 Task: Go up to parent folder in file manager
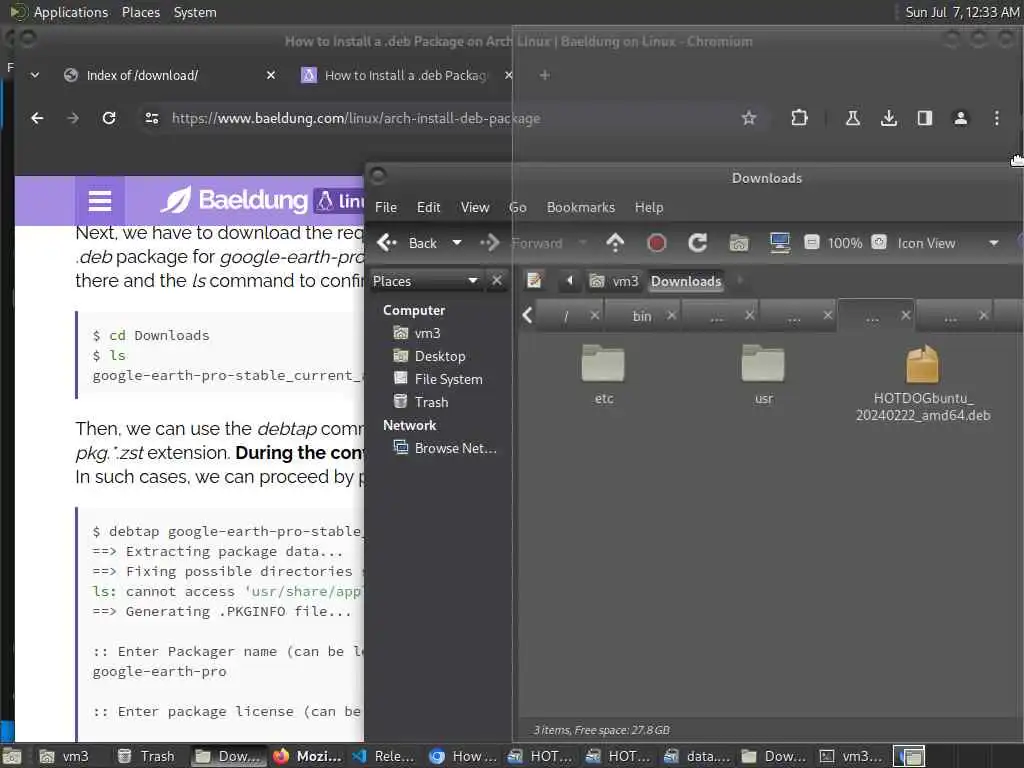pos(615,243)
